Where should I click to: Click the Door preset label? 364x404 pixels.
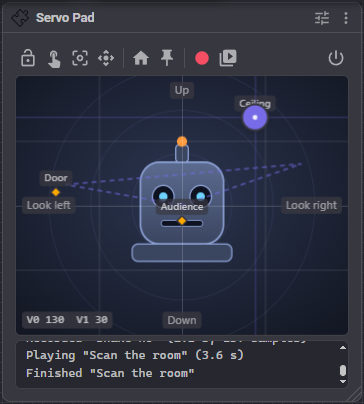[x=56, y=178]
